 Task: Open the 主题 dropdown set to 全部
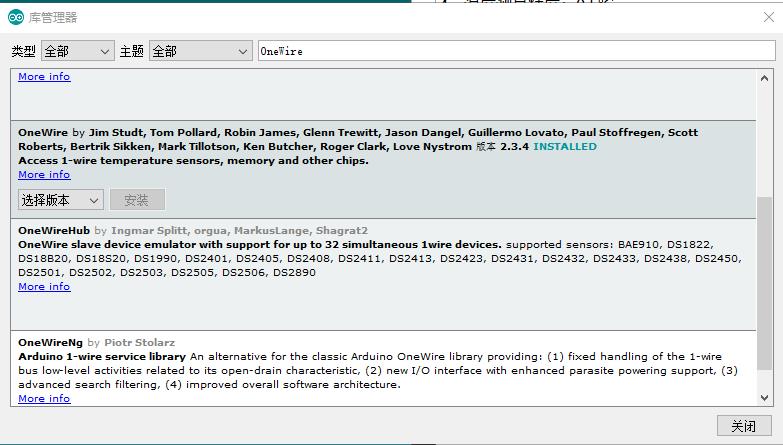pos(200,51)
